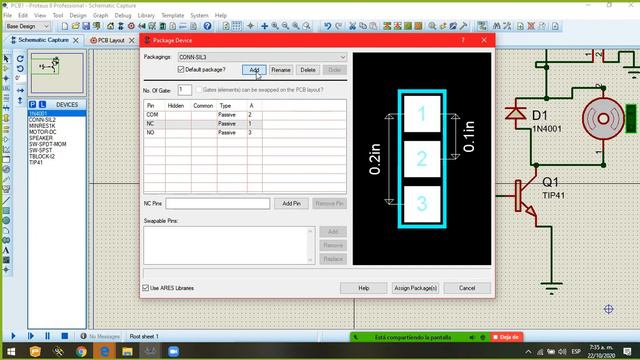Viewport: 640px width, 360px height.
Task: Click the Cancel button in dialog
Action: tap(467, 288)
